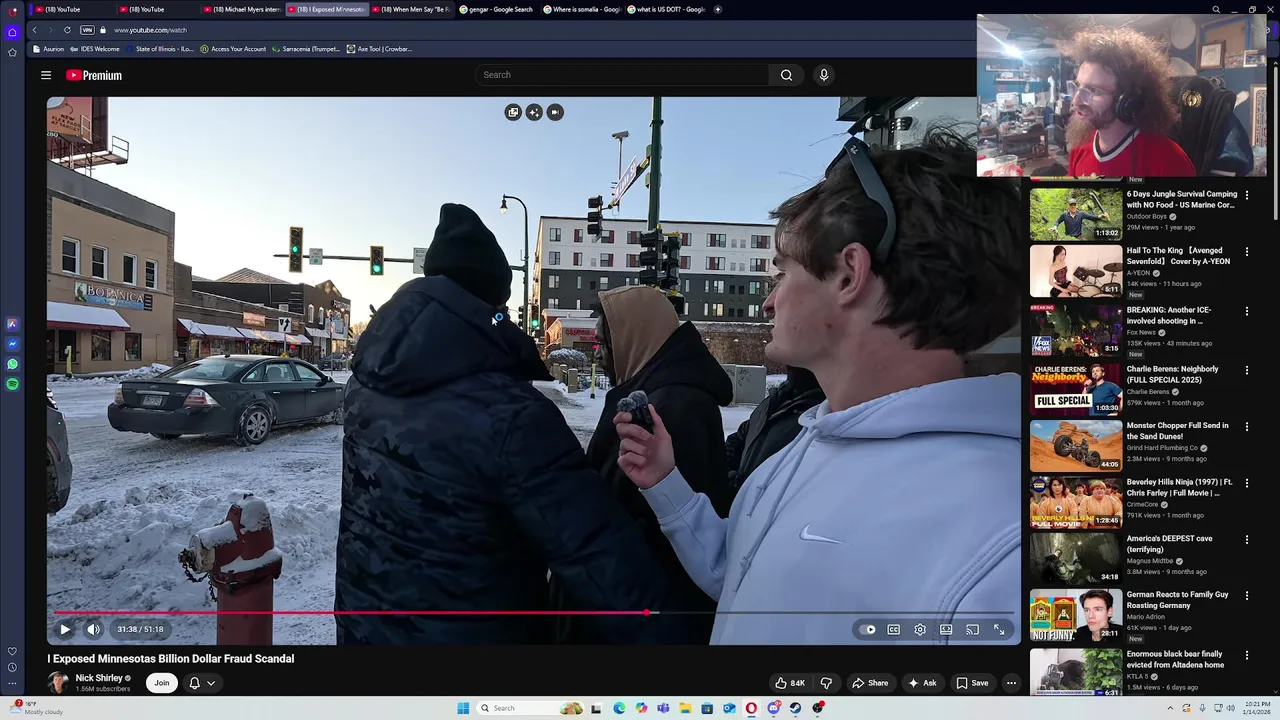Open Asurion bookmark
1280x720 pixels.
pyautogui.click(x=49, y=49)
